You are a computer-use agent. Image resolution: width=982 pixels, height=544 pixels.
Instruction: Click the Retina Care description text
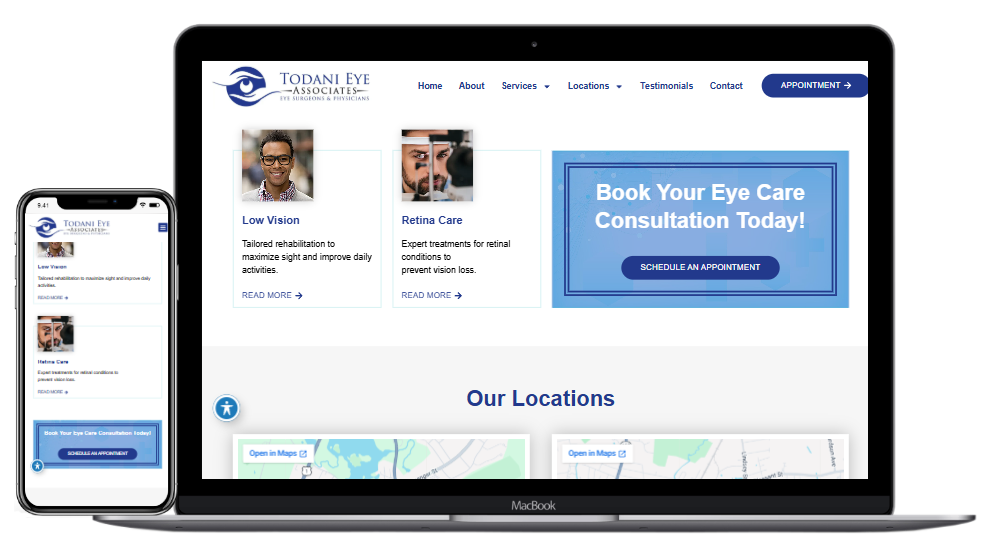coord(456,257)
